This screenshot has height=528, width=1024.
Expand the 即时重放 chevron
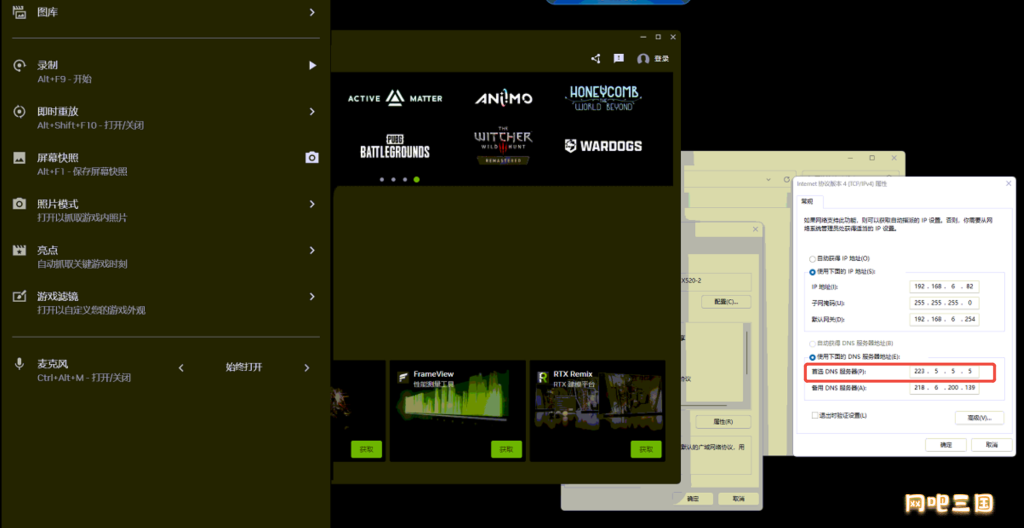click(312, 112)
